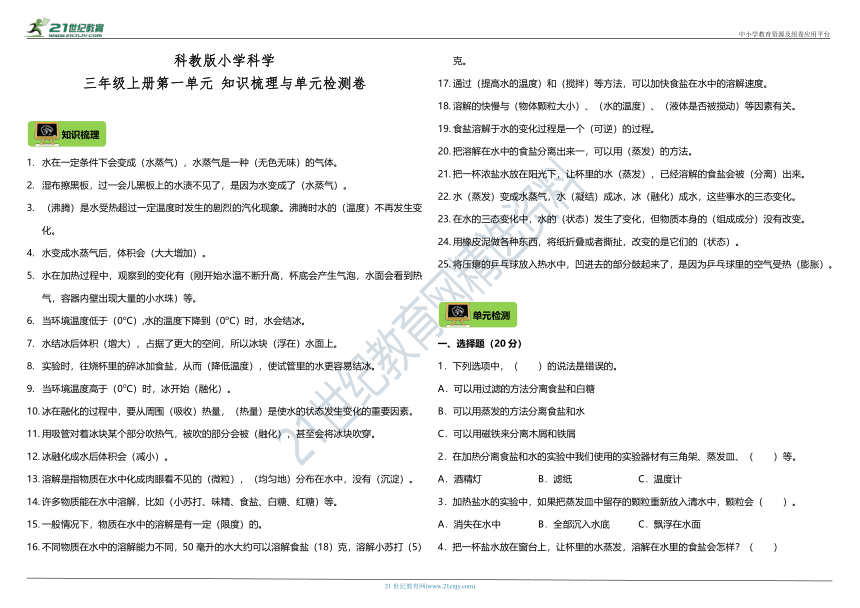Viewport: 860px width, 608px height.
Task: Click question 3 about 加热盐水的实验
Action: pyautogui.click(x=617, y=502)
